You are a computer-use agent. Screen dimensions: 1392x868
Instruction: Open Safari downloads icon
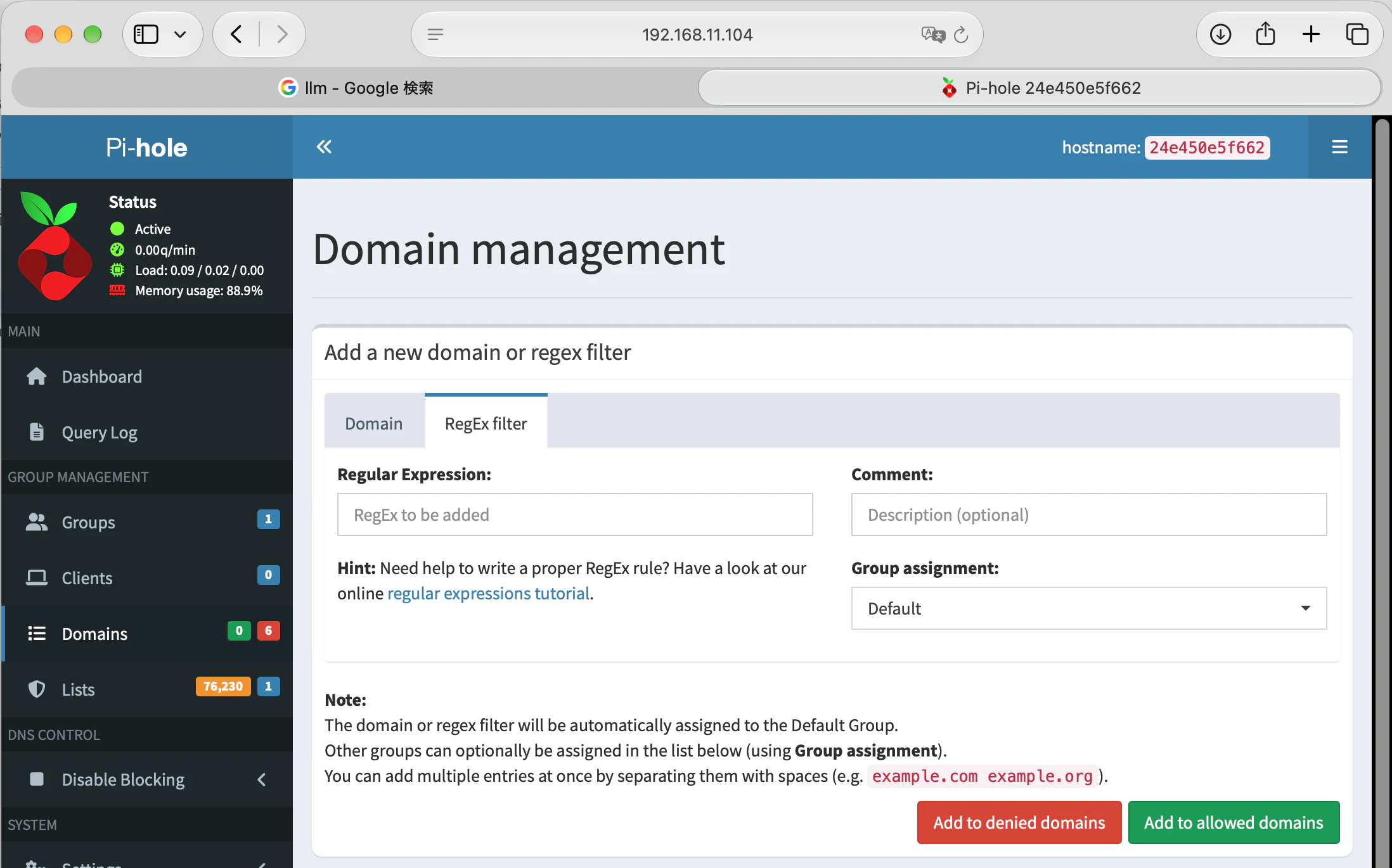click(1220, 34)
